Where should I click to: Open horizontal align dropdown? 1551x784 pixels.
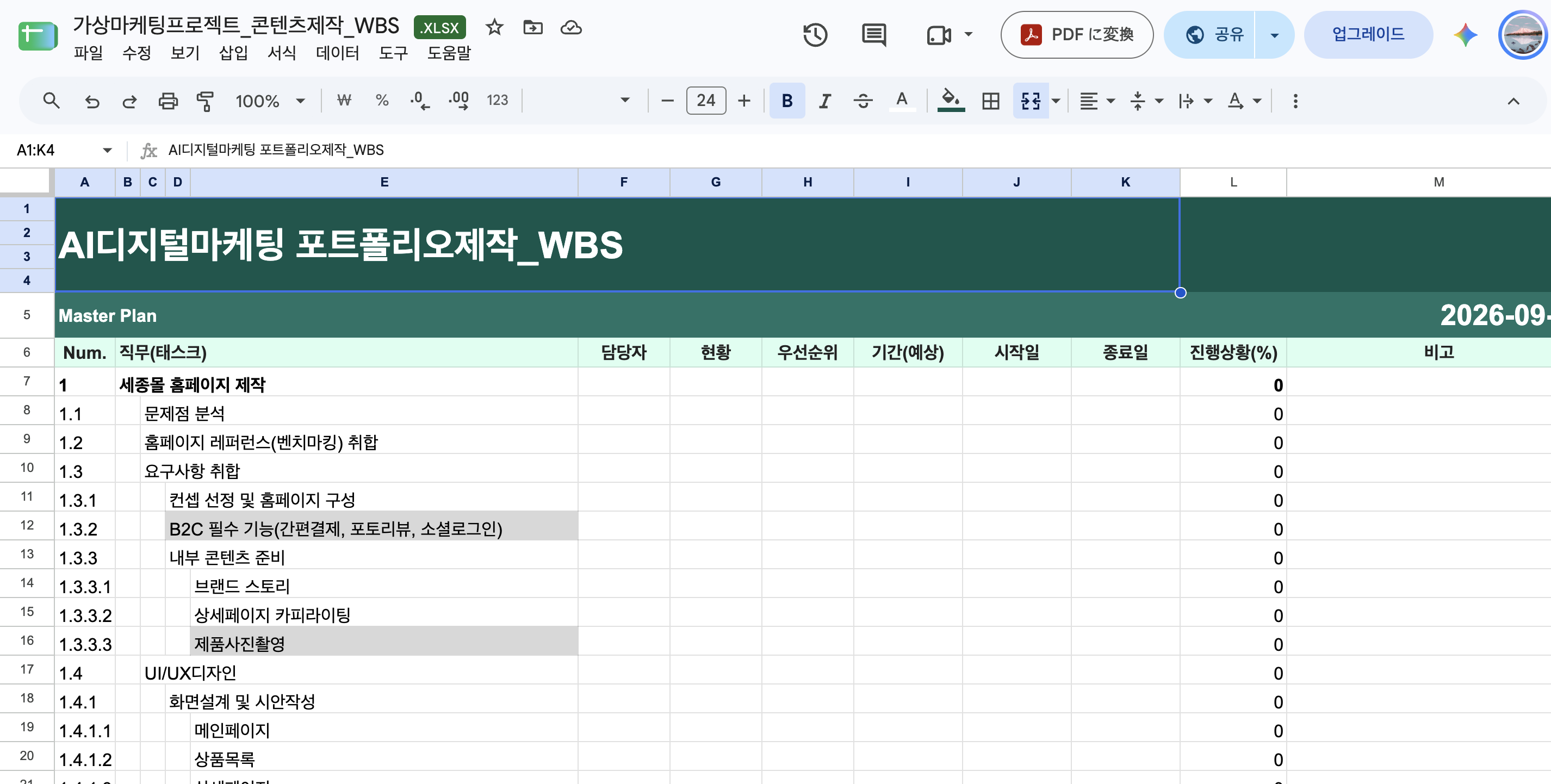coord(1097,101)
